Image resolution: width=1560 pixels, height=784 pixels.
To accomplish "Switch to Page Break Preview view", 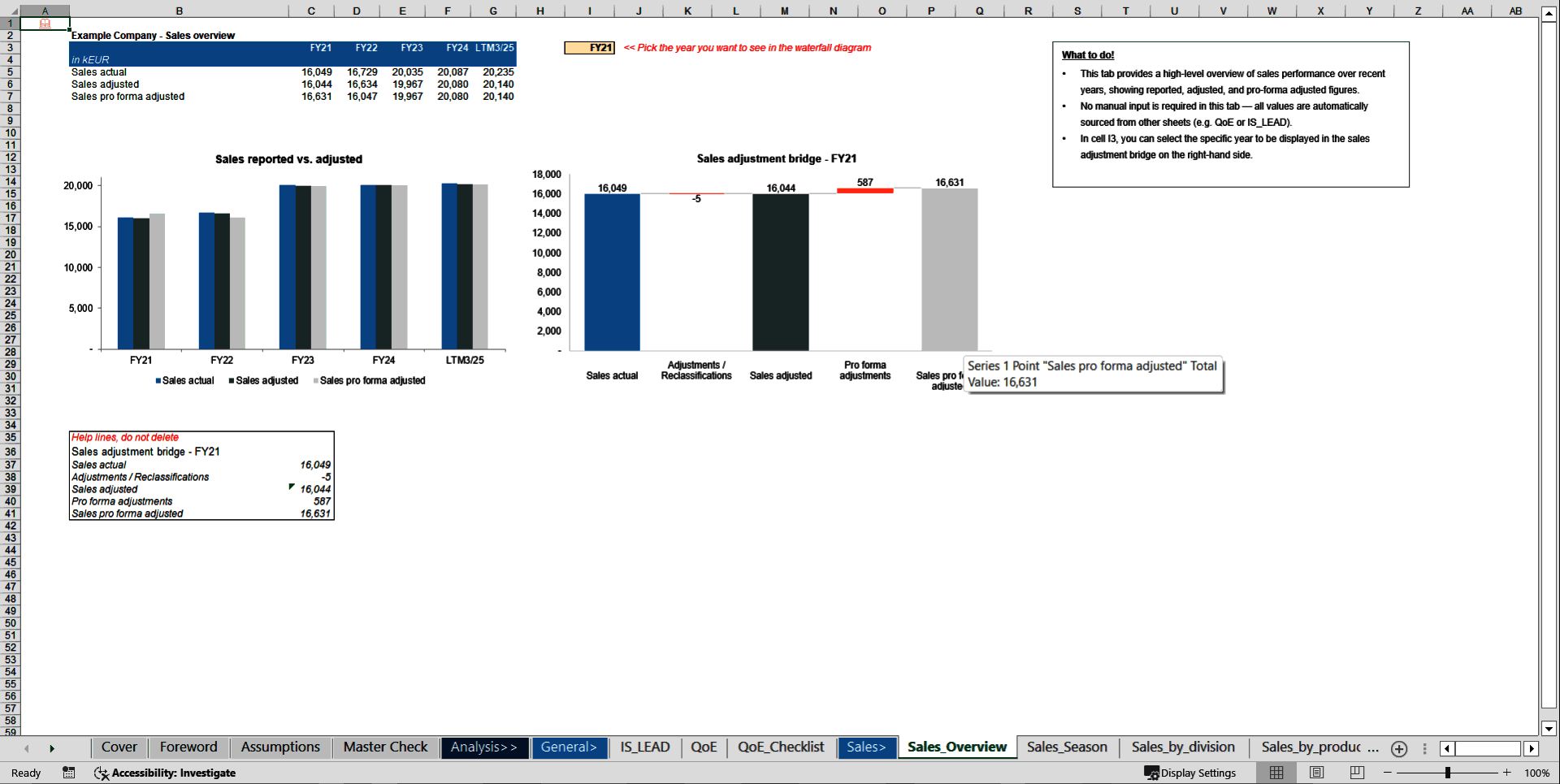I will [1355, 773].
